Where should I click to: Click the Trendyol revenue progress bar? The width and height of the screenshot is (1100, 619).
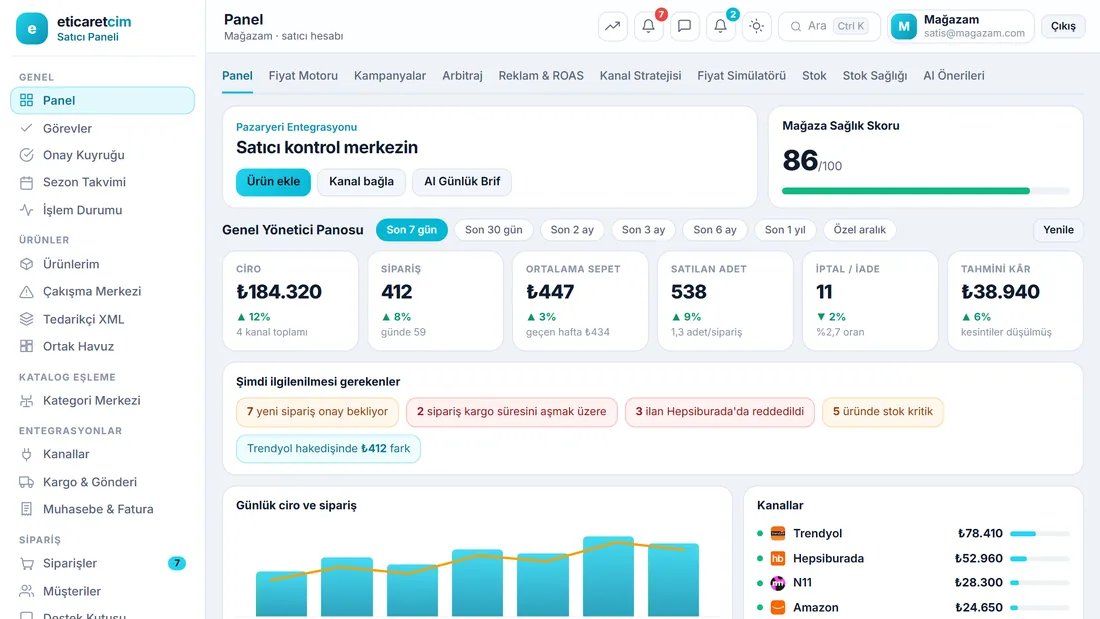pos(1040,534)
